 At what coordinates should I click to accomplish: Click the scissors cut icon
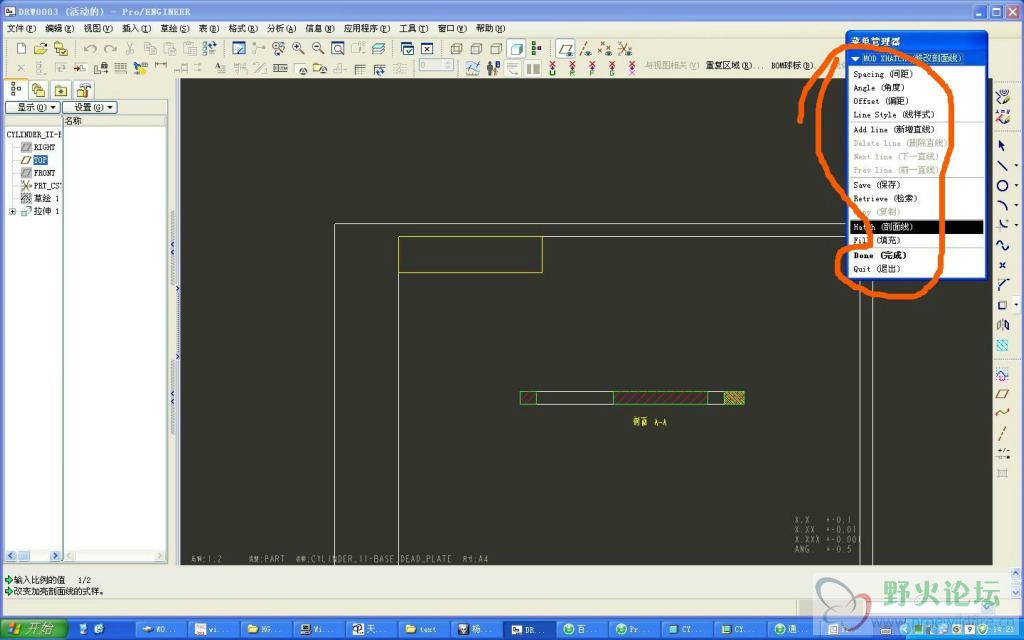pos(130,48)
